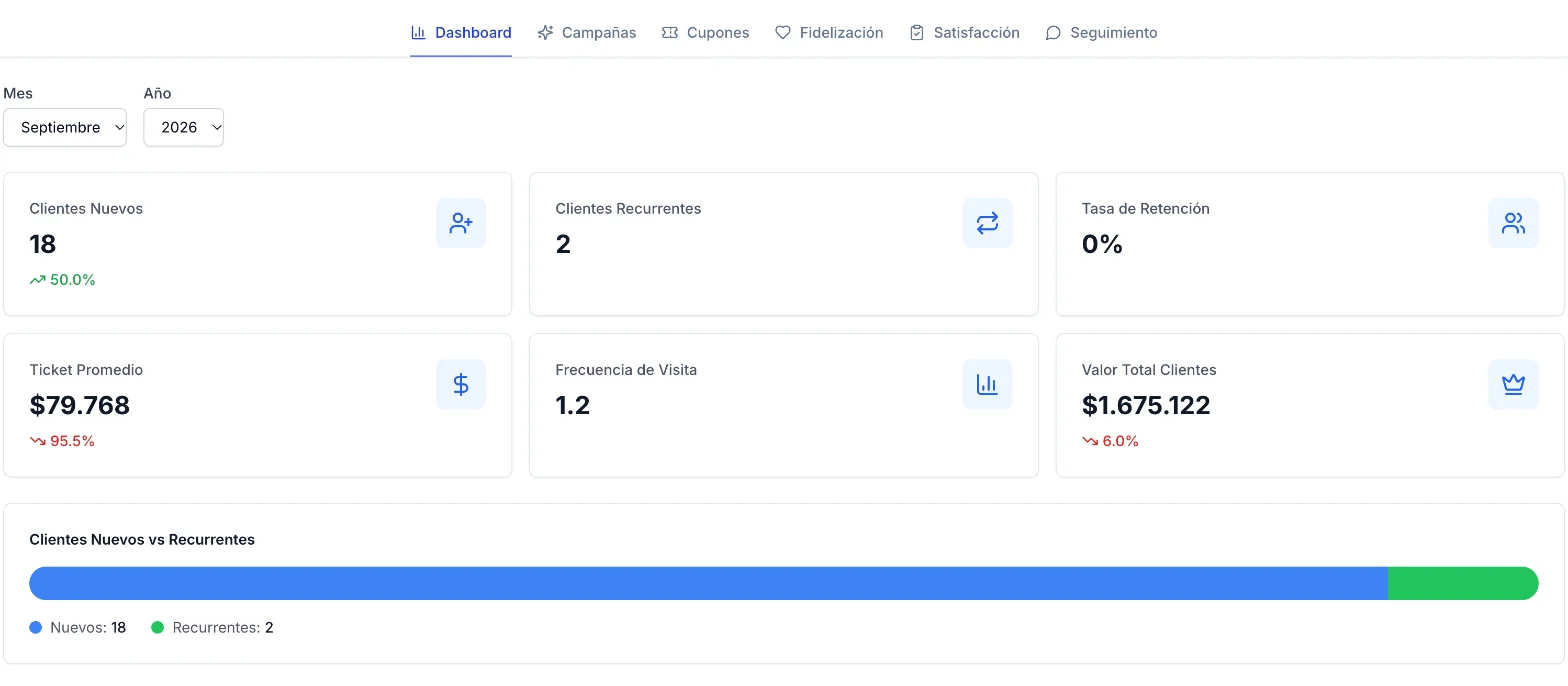1568x686 pixels.
Task: Click the green Recurrentes segment of the bar
Action: pyautogui.click(x=1463, y=583)
